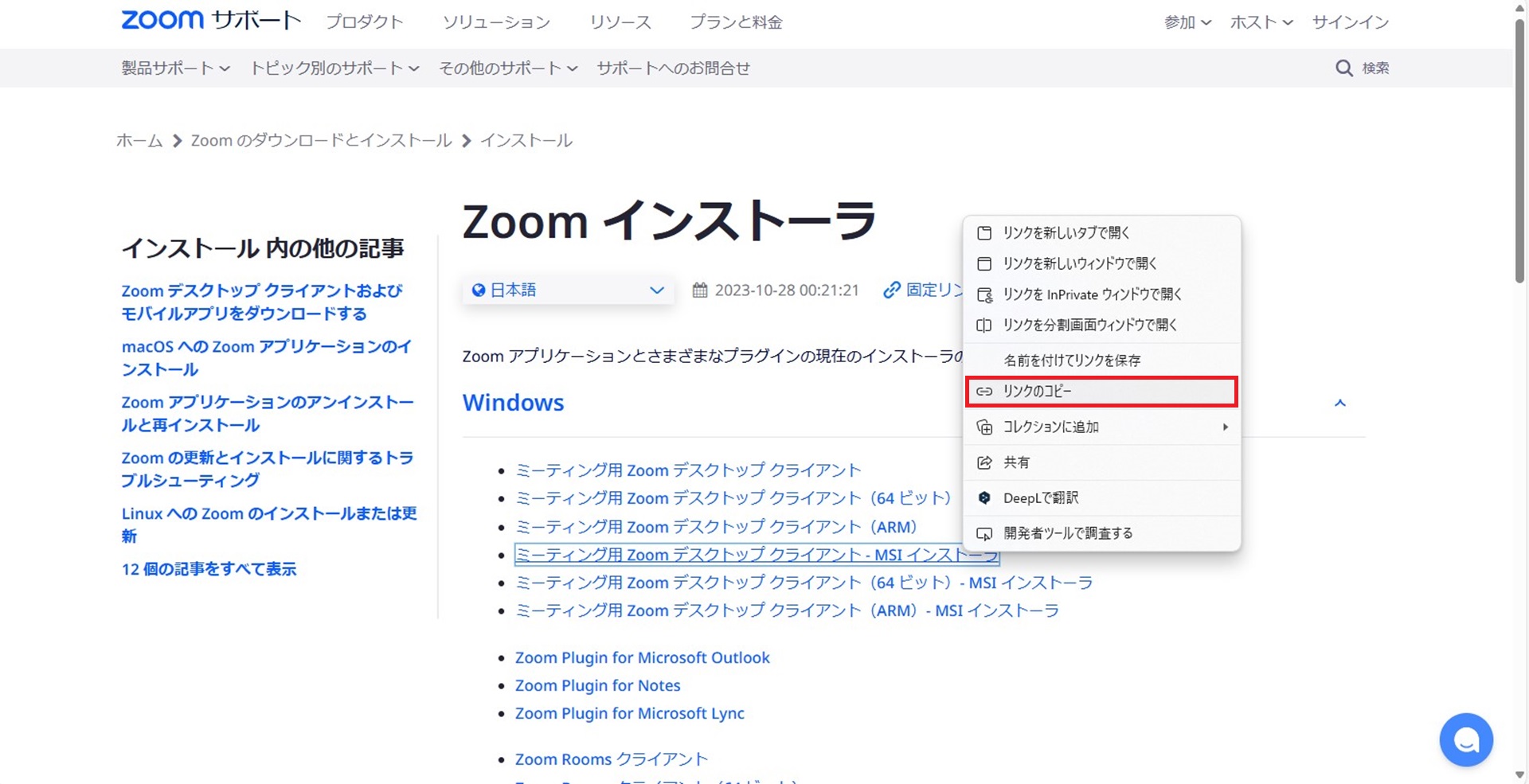The width and height of the screenshot is (1529, 784).
Task: Click the new window icon in context menu
Action: [x=984, y=263]
